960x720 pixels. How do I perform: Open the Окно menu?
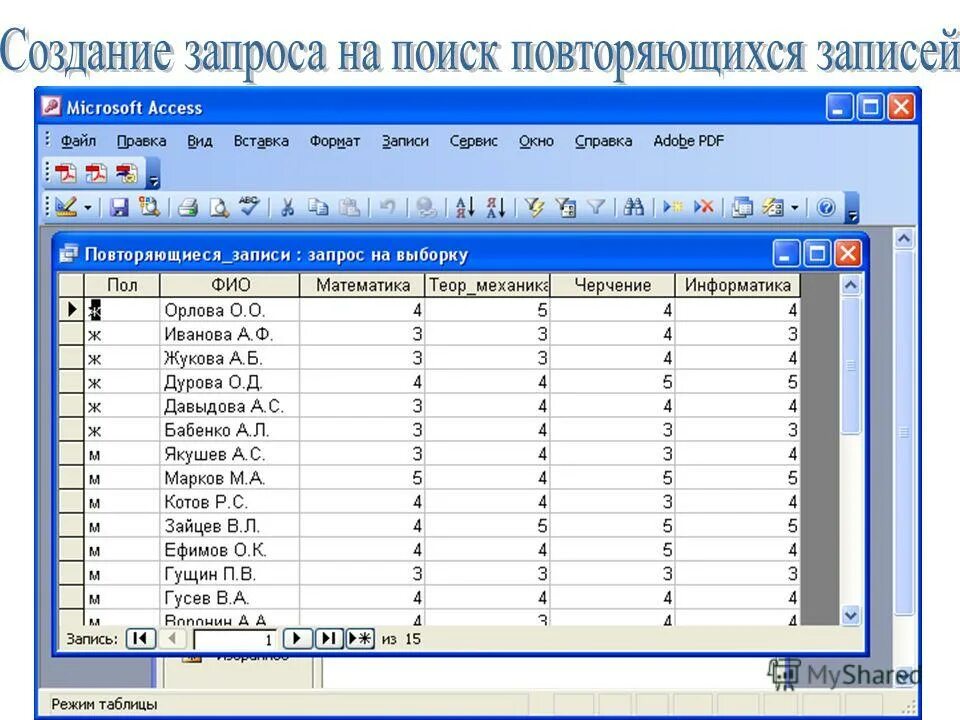(536, 141)
